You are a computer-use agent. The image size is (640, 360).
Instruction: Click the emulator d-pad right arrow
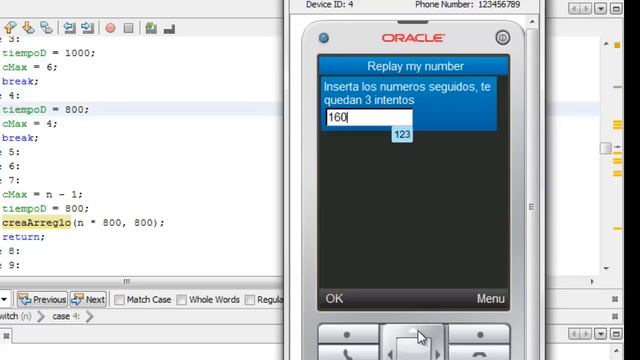(x=438, y=354)
